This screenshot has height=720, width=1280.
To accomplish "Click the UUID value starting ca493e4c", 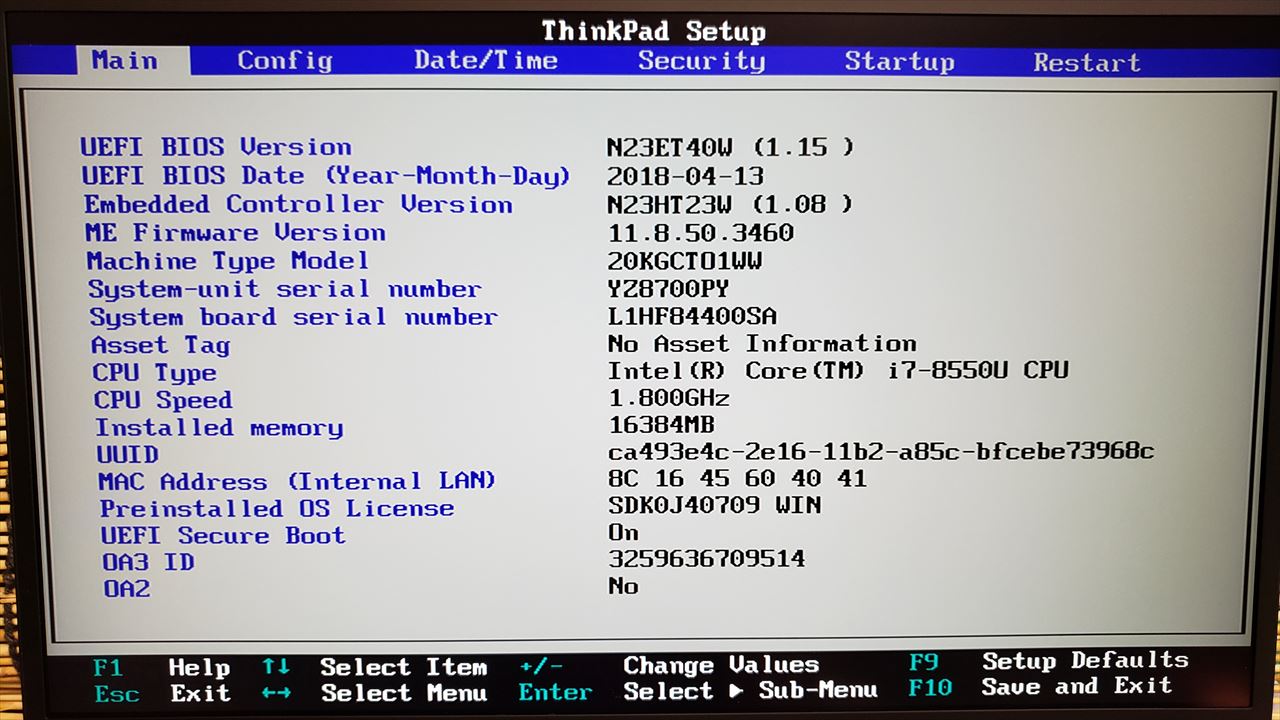I will coord(881,451).
